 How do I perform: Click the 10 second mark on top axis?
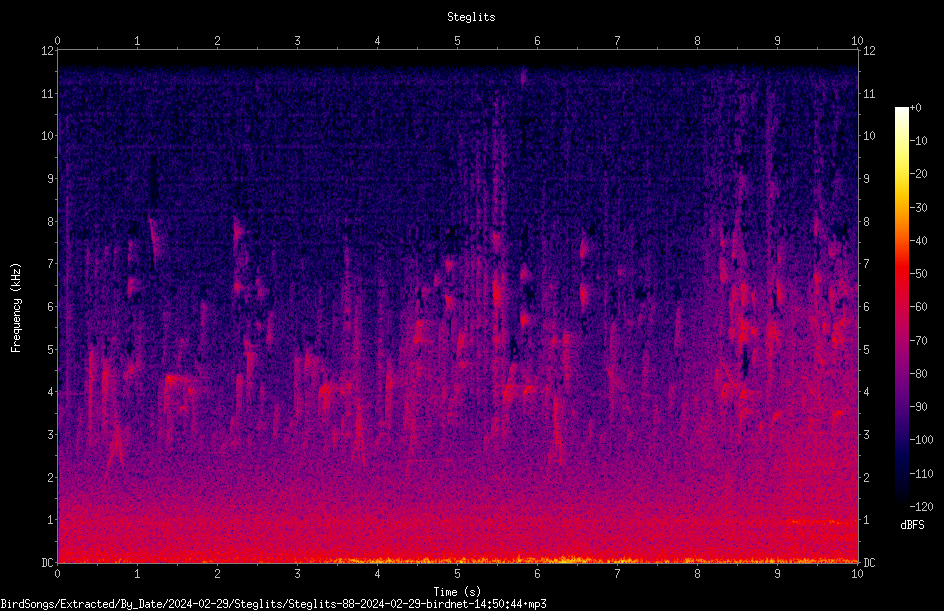[x=857, y=41]
